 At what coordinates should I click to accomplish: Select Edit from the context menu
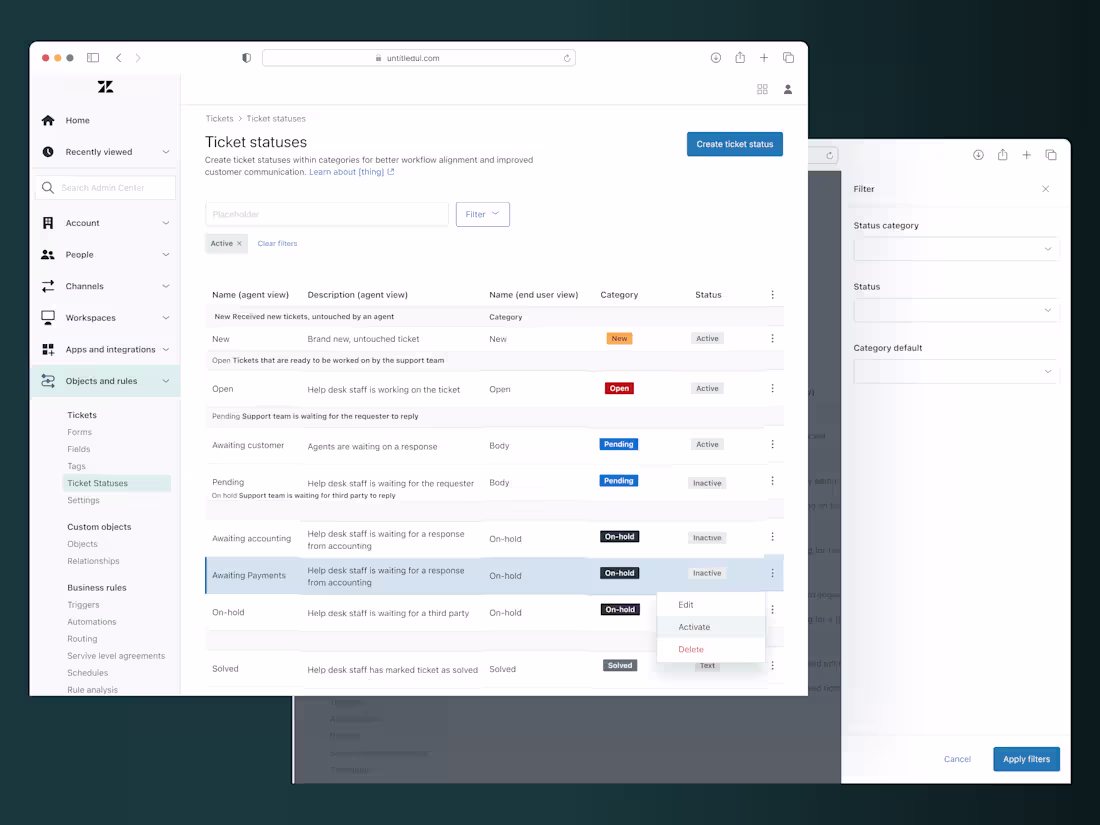click(686, 604)
